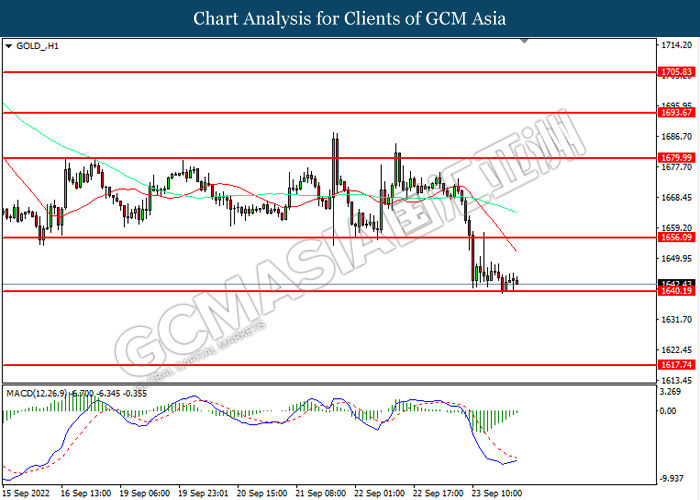Click the Chart Analysis for Clients title

pos(350,19)
